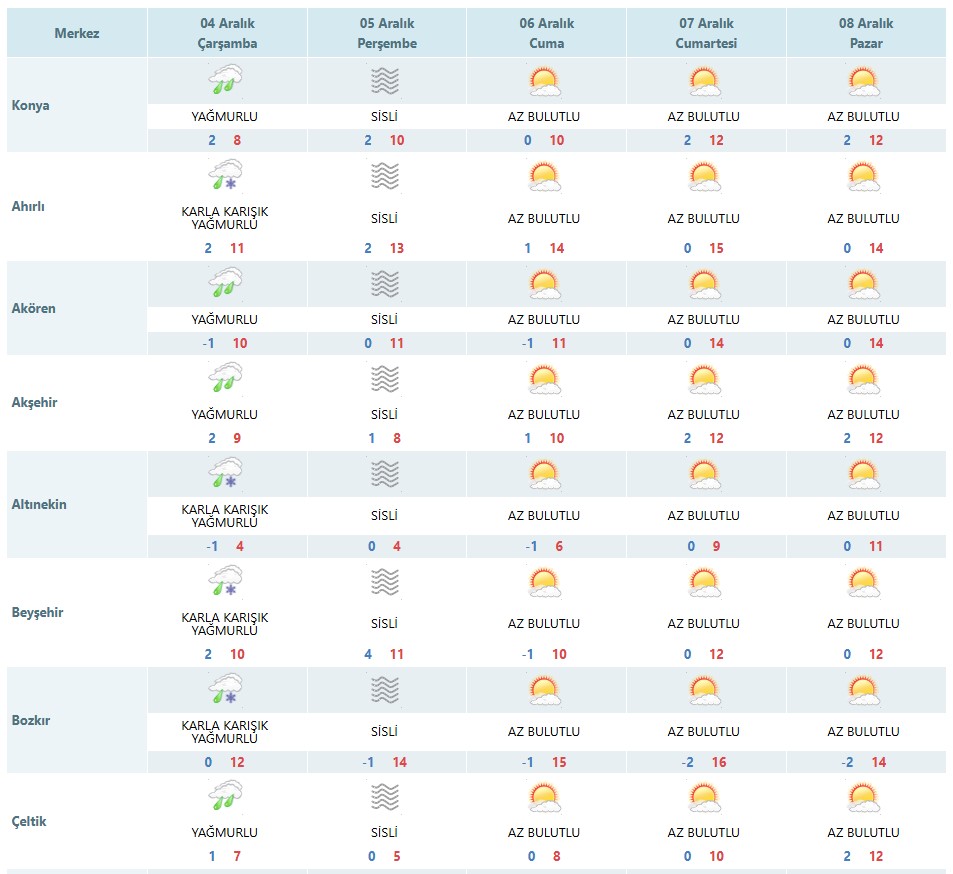Image resolution: width=953 pixels, height=874 pixels.
Task: Open the Konya row label
Action: (30, 105)
